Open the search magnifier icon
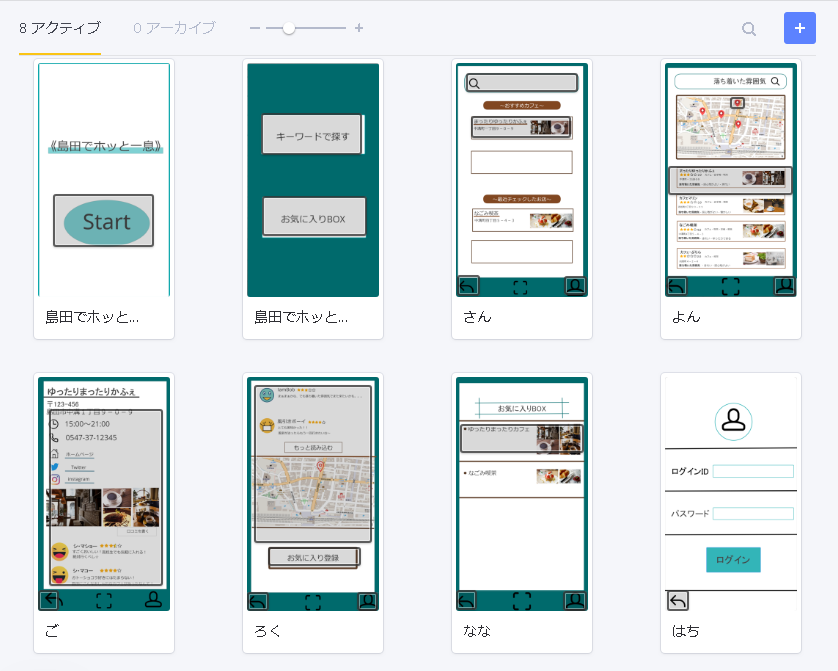Screen dimensions: 838x671 749,29
